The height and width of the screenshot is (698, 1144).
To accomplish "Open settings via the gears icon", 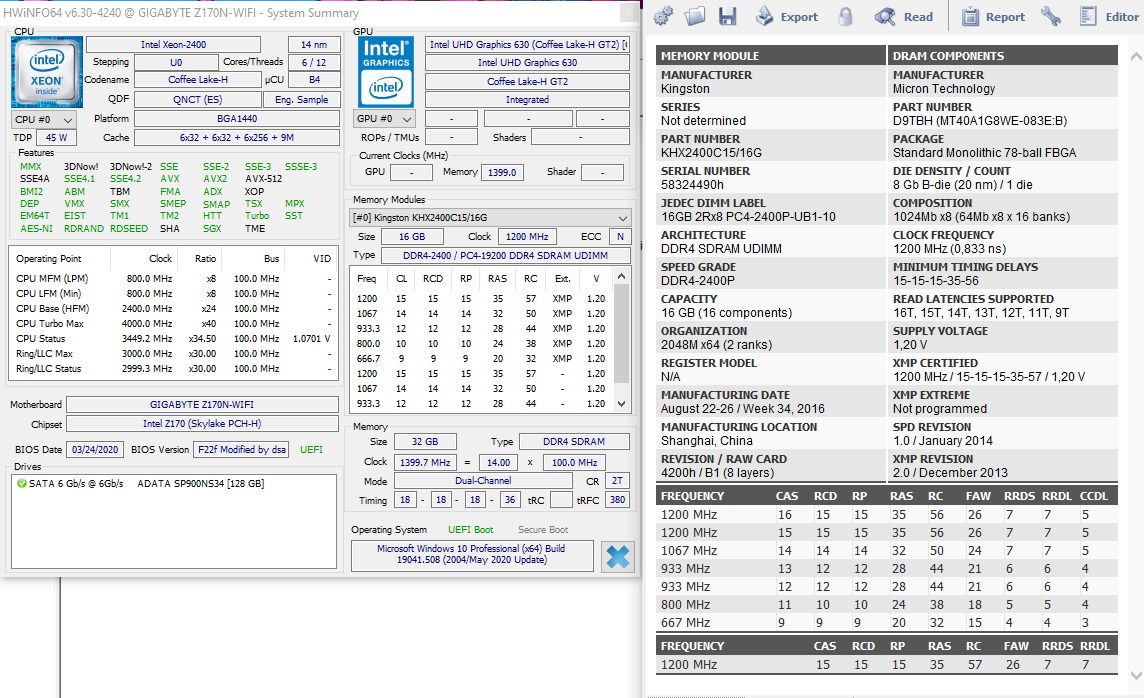I will [x=662, y=16].
